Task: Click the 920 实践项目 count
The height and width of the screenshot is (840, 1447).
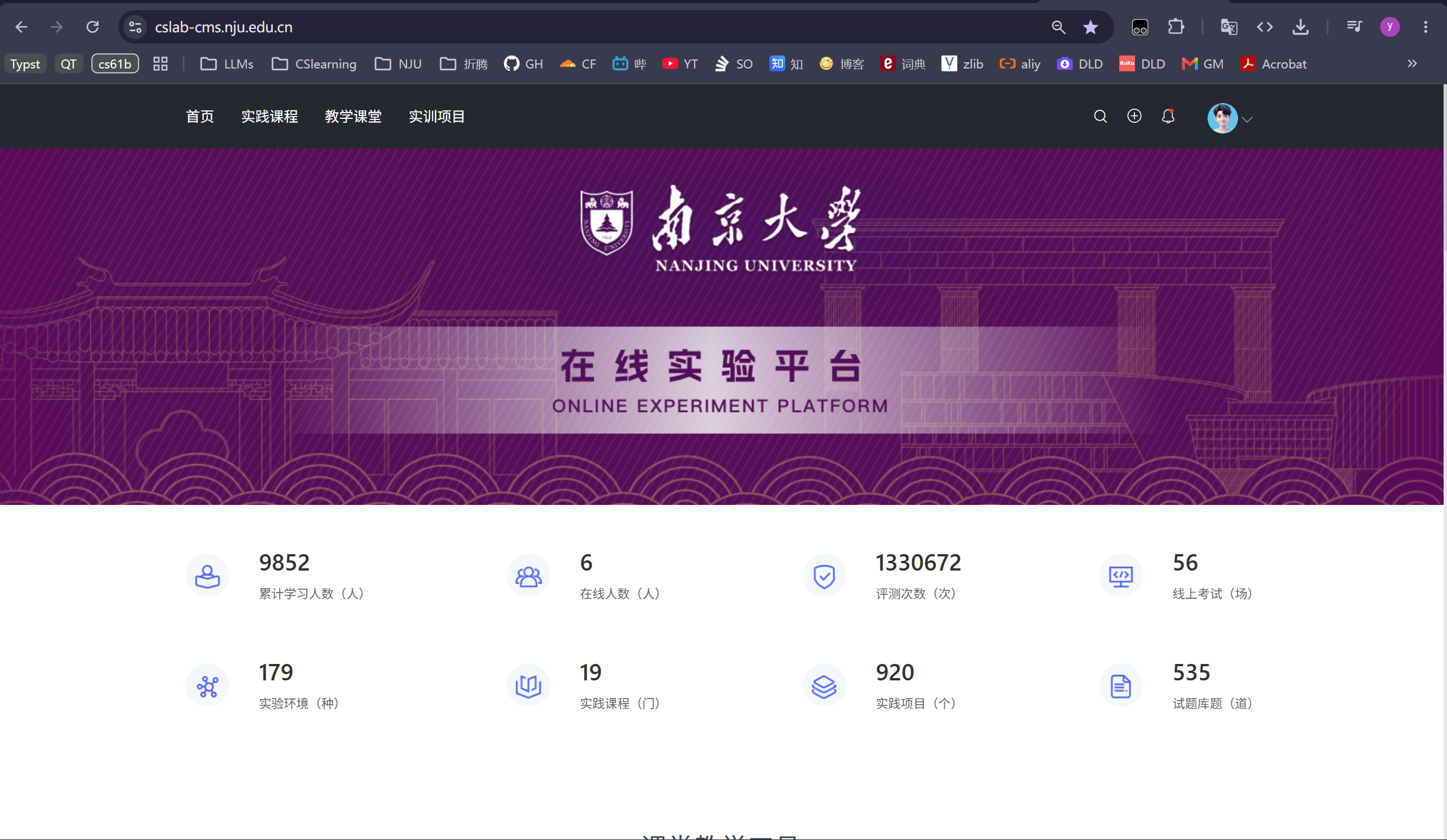Action: pos(894,672)
